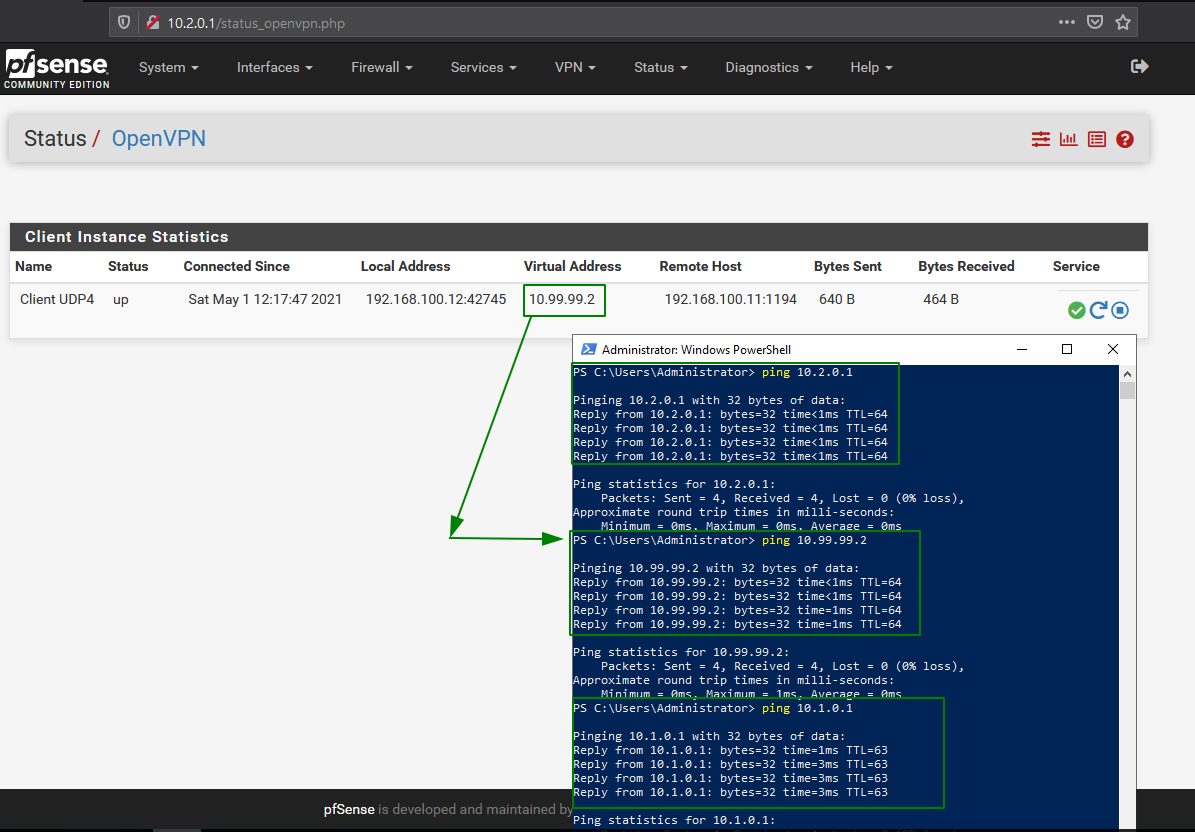
Task: Open the page actions ellipsis menu
Action: pos(1067,22)
